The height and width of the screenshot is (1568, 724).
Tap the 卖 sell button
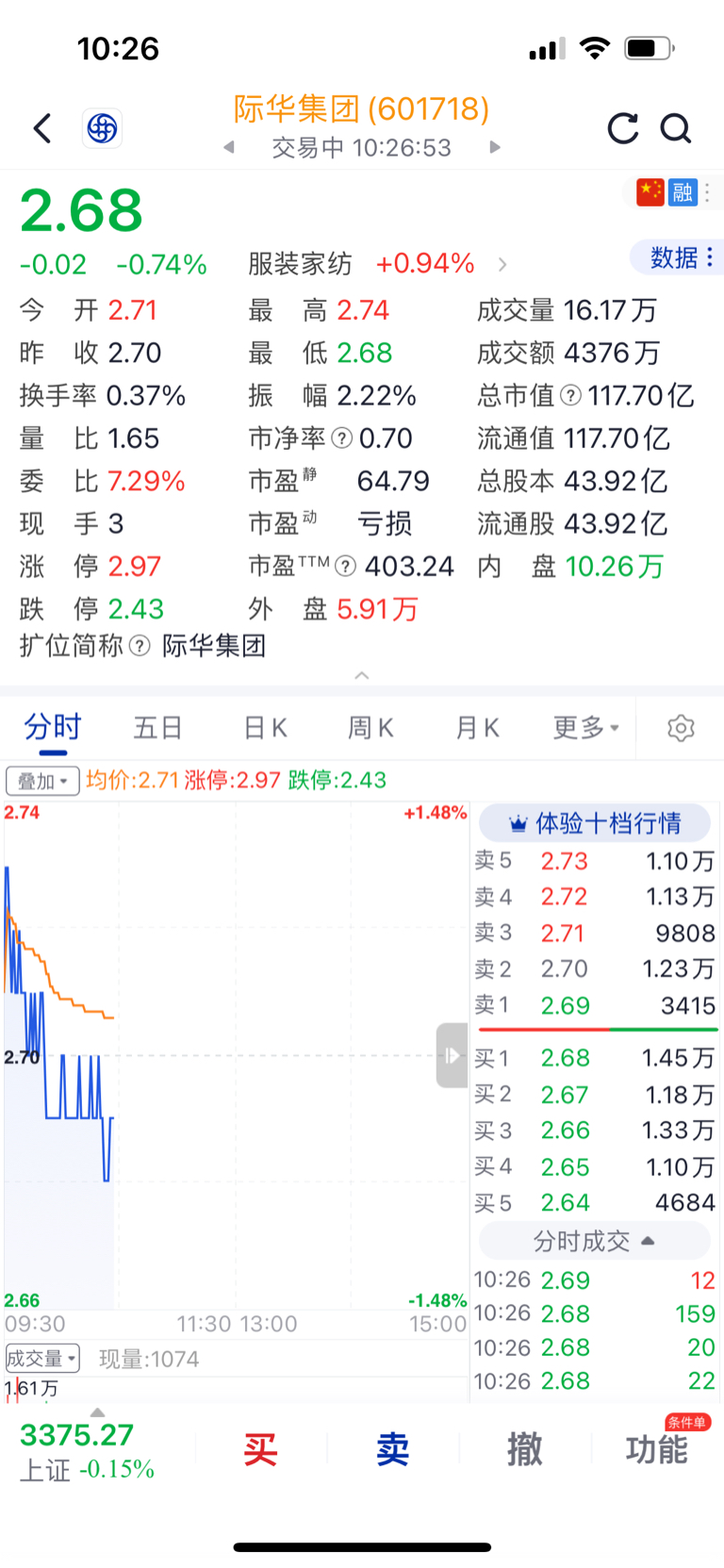[x=392, y=1449]
